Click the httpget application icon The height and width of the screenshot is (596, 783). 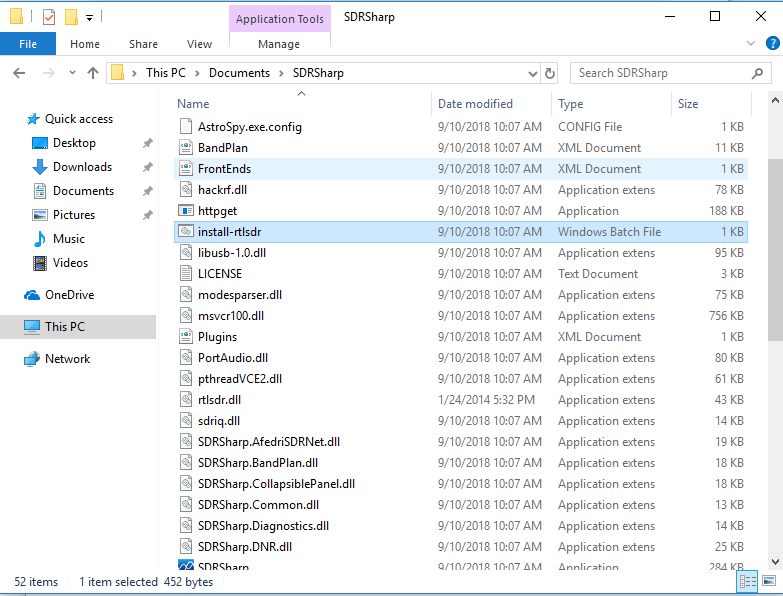[186, 211]
